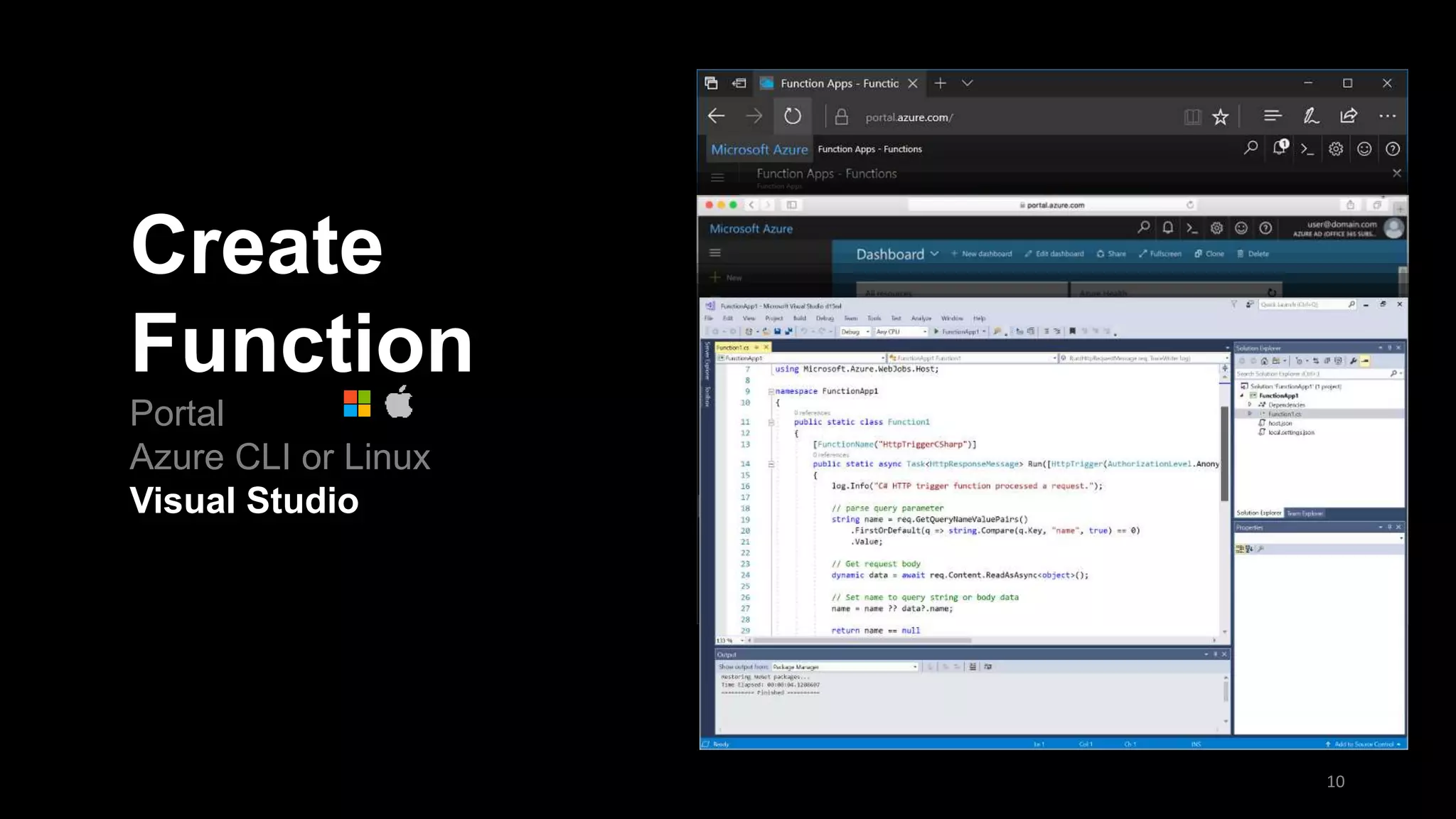Launch Azure Cloud Shell in Edge window
This screenshot has width=1456, height=819.
click(1307, 149)
